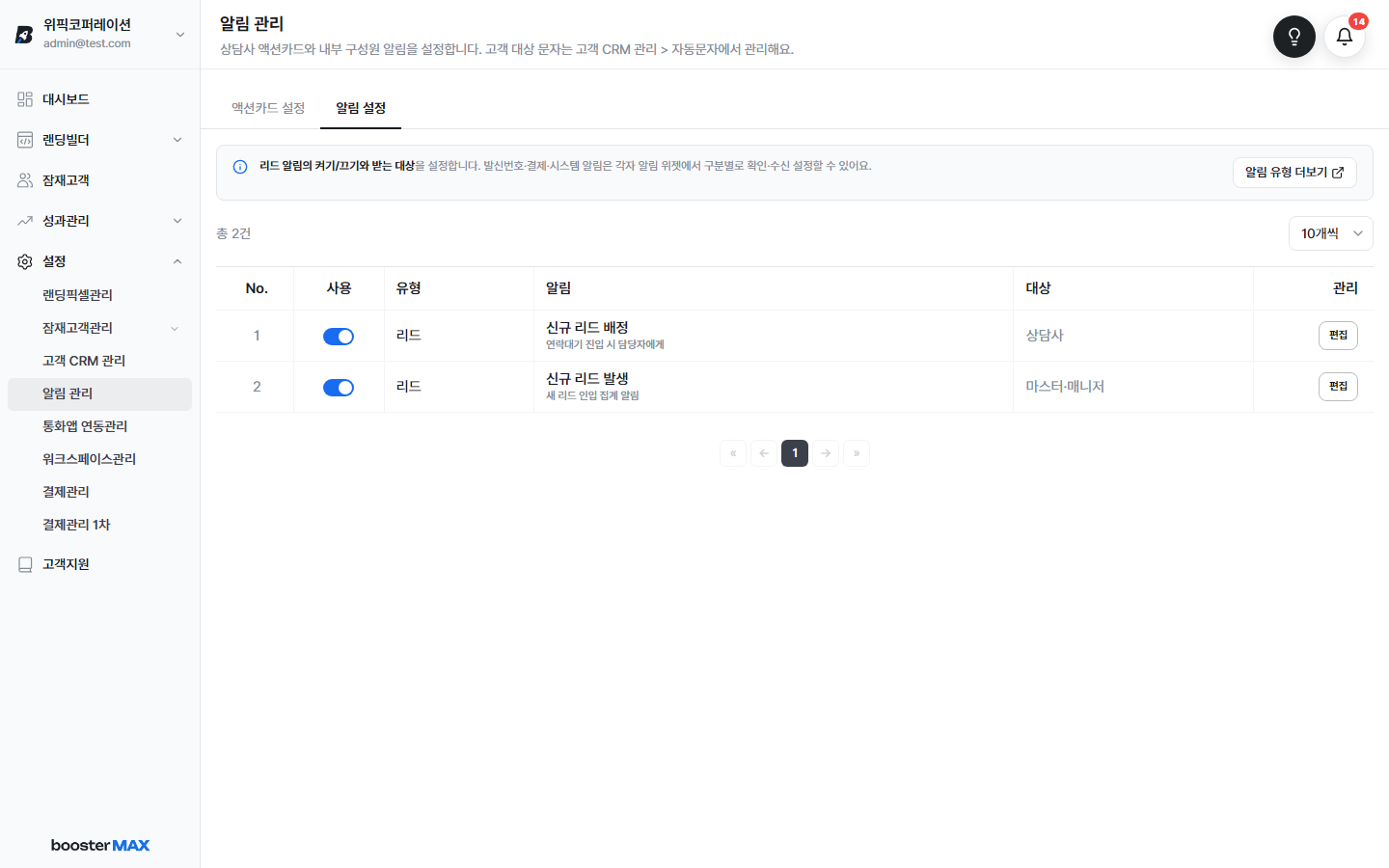
Task: Click the admin@test.com account text
Action: tap(87, 43)
